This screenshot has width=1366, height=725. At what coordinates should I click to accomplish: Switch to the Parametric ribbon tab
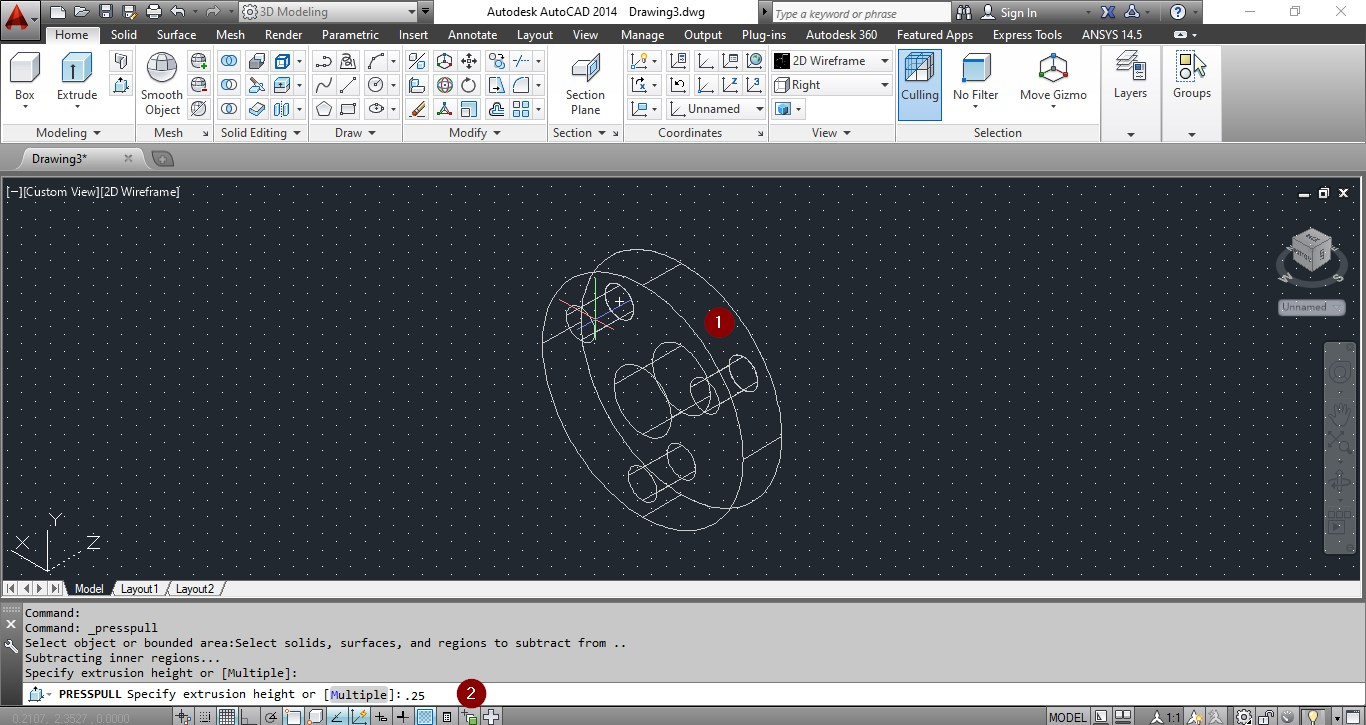tap(350, 34)
